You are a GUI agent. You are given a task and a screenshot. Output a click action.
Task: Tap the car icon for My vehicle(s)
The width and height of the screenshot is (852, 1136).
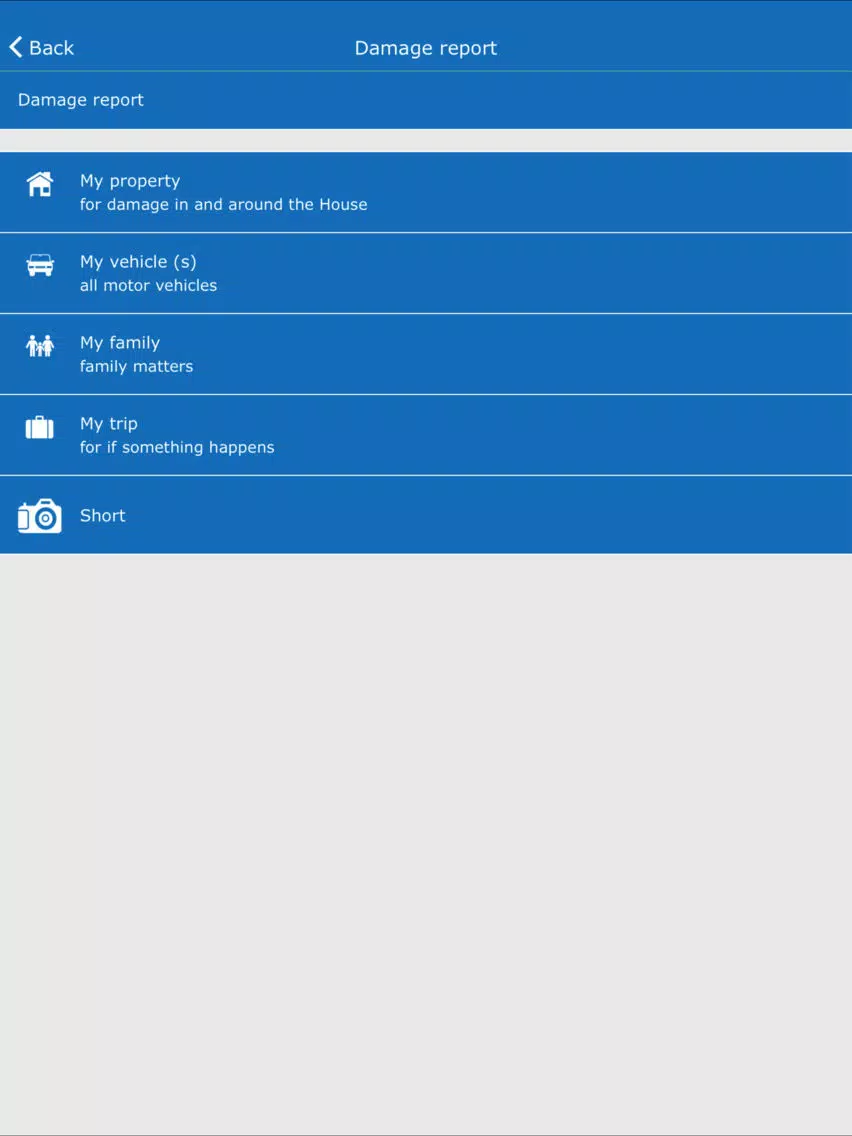coord(40,265)
